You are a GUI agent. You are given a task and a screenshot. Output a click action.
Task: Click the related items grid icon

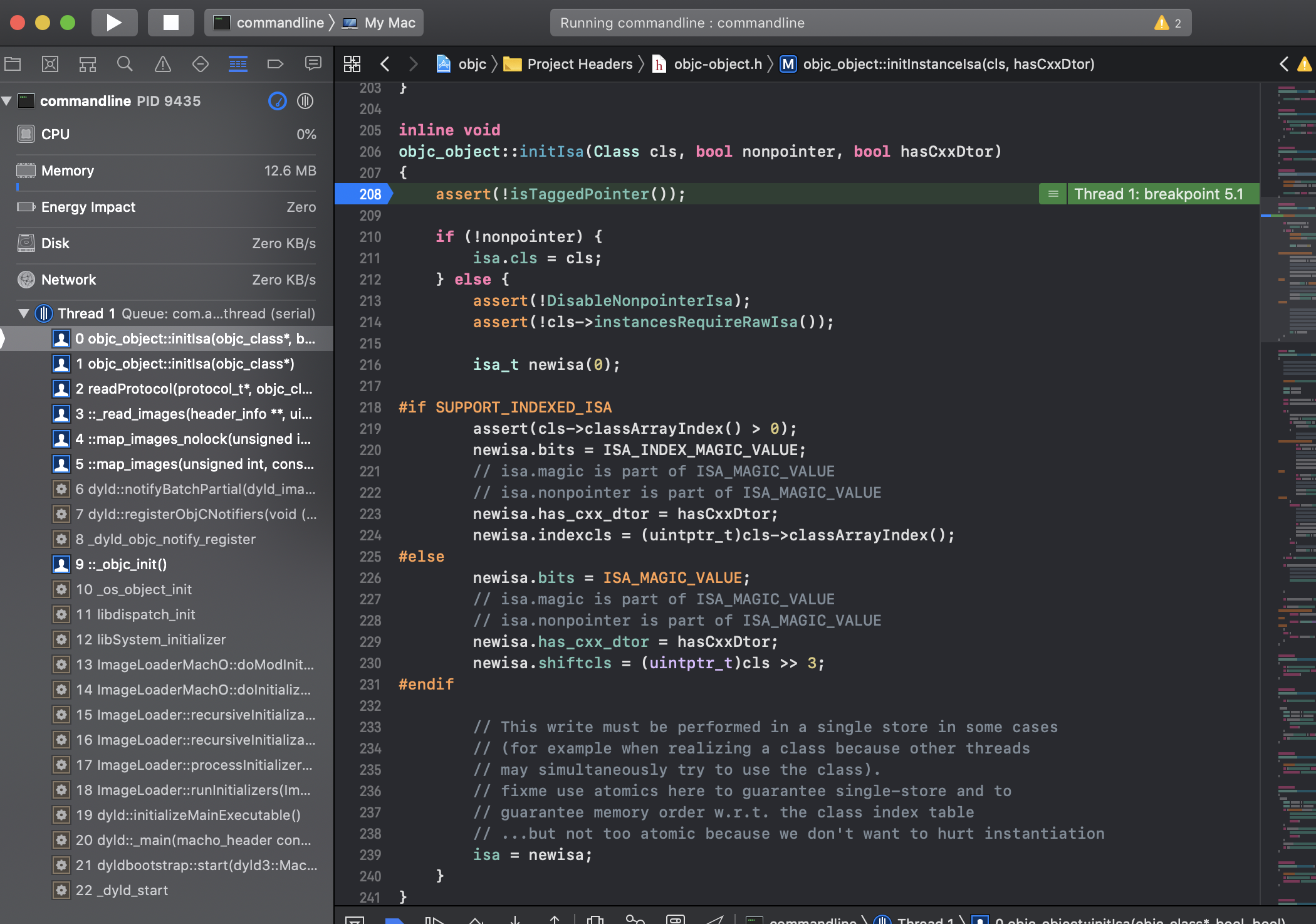pyautogui.click(x=352, y=64)
